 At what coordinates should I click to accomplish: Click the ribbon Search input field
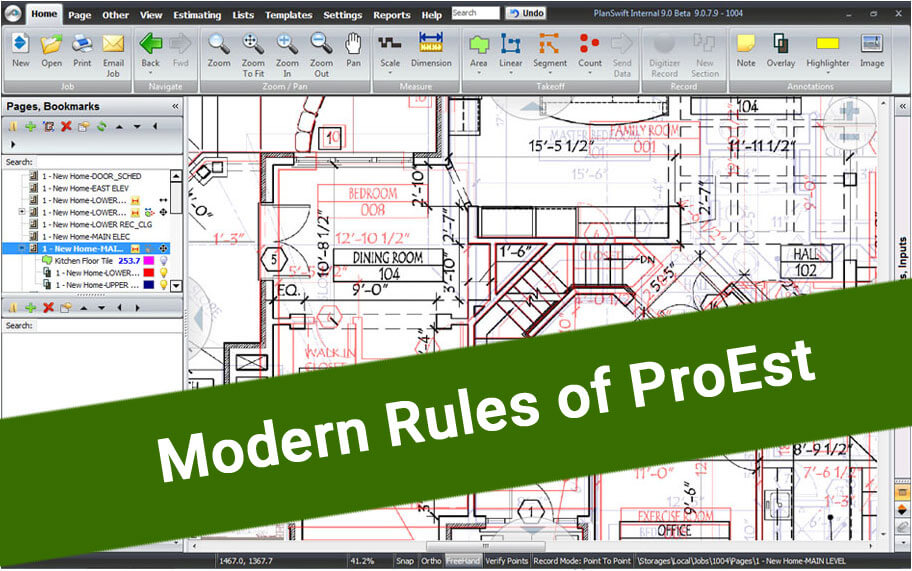pos(475,13)
